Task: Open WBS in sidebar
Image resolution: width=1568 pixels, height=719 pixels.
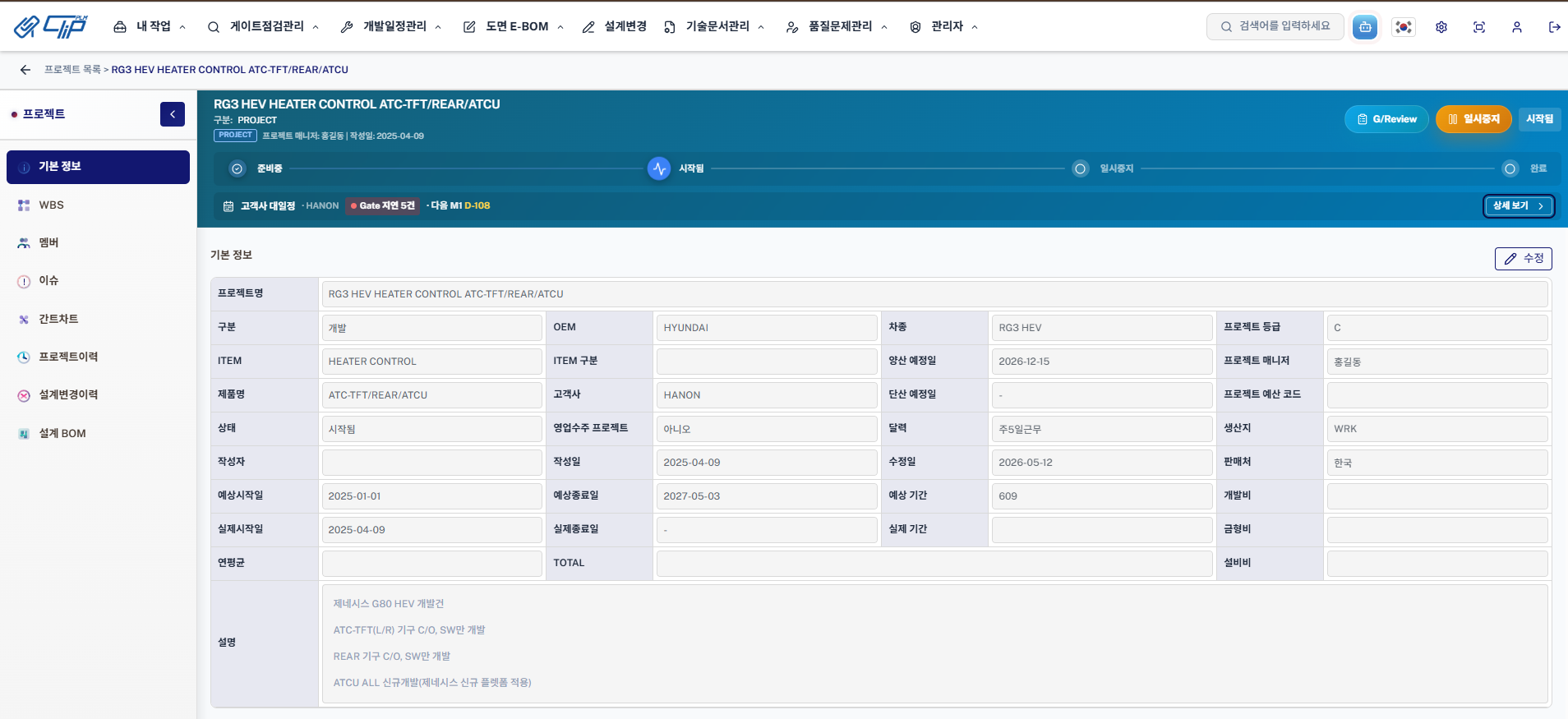Action: tap(98, 205)
